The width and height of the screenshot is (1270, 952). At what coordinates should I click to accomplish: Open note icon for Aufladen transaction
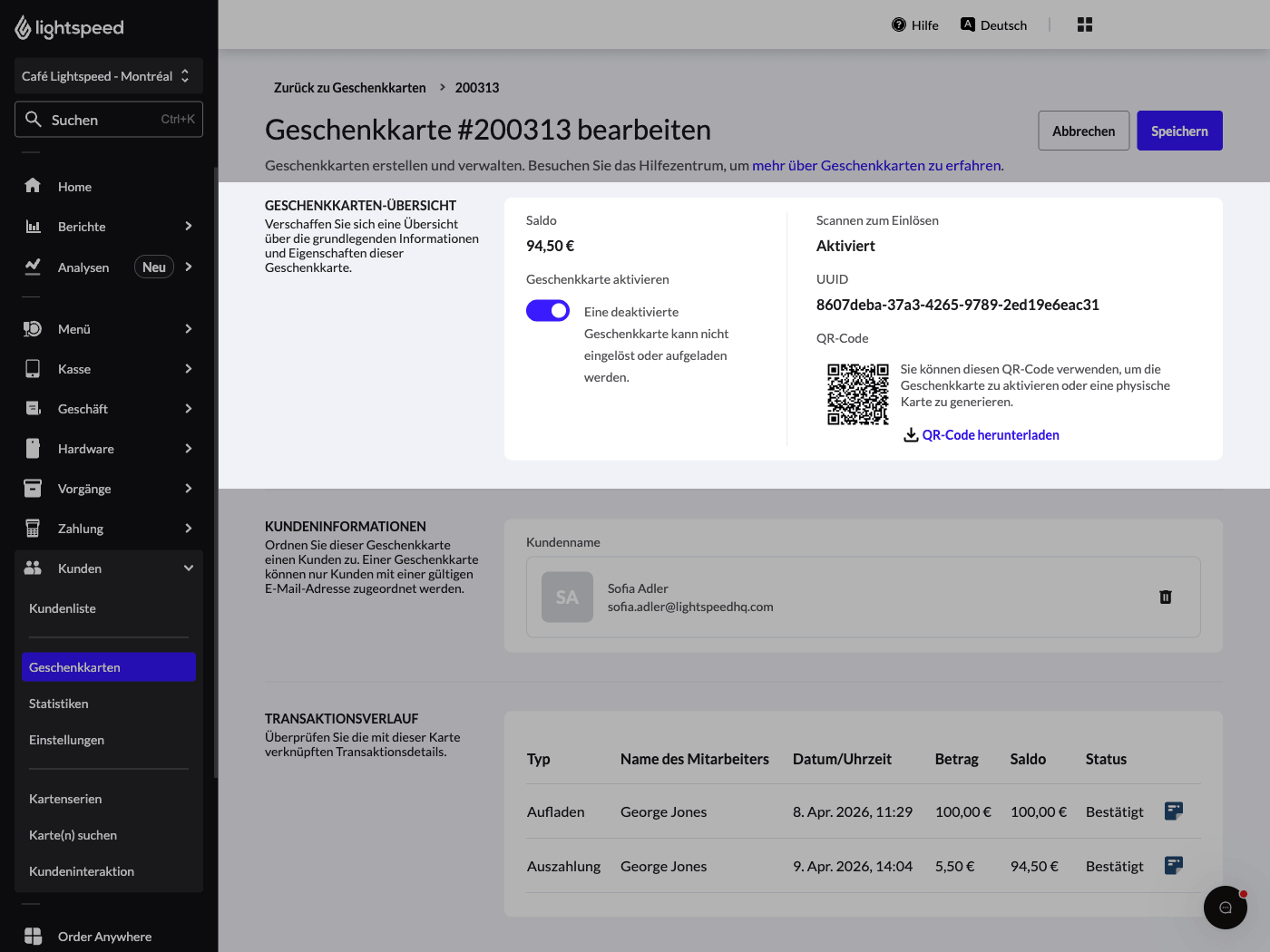tap(1174, 811)
